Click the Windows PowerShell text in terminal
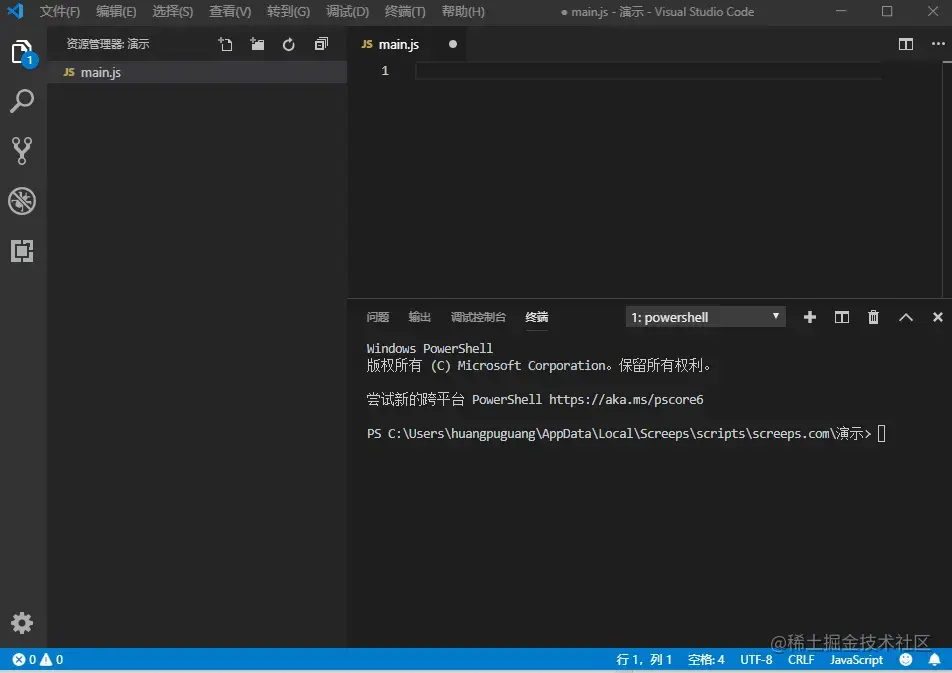 [x=429, y=349]
